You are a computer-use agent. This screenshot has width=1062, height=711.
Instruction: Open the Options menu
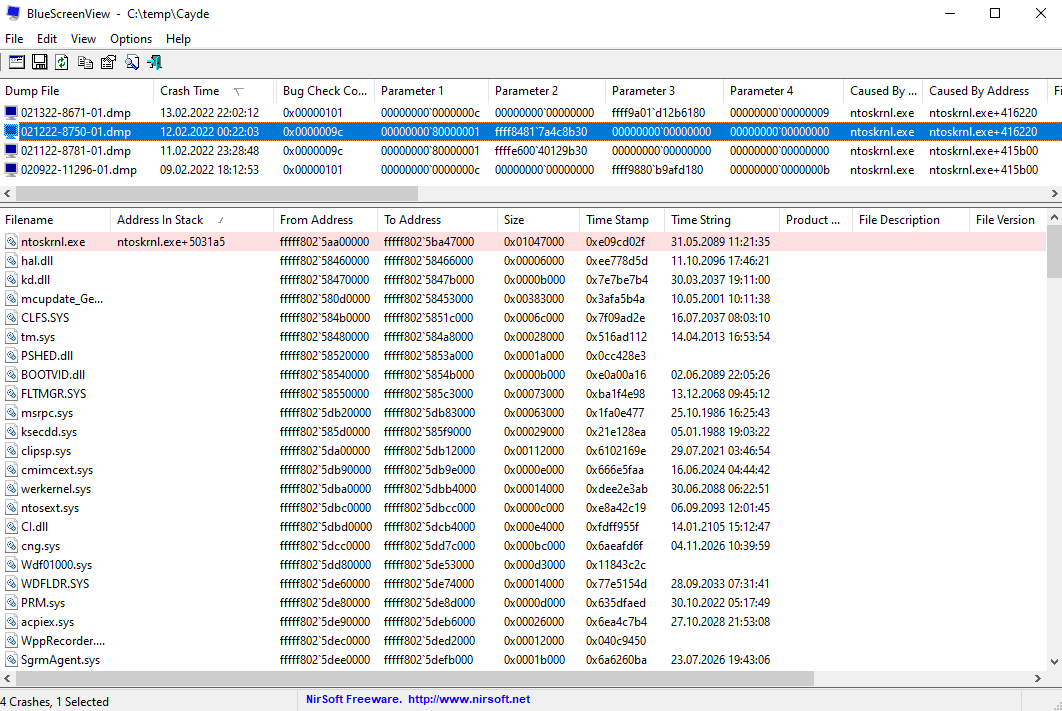coord(131,39)
